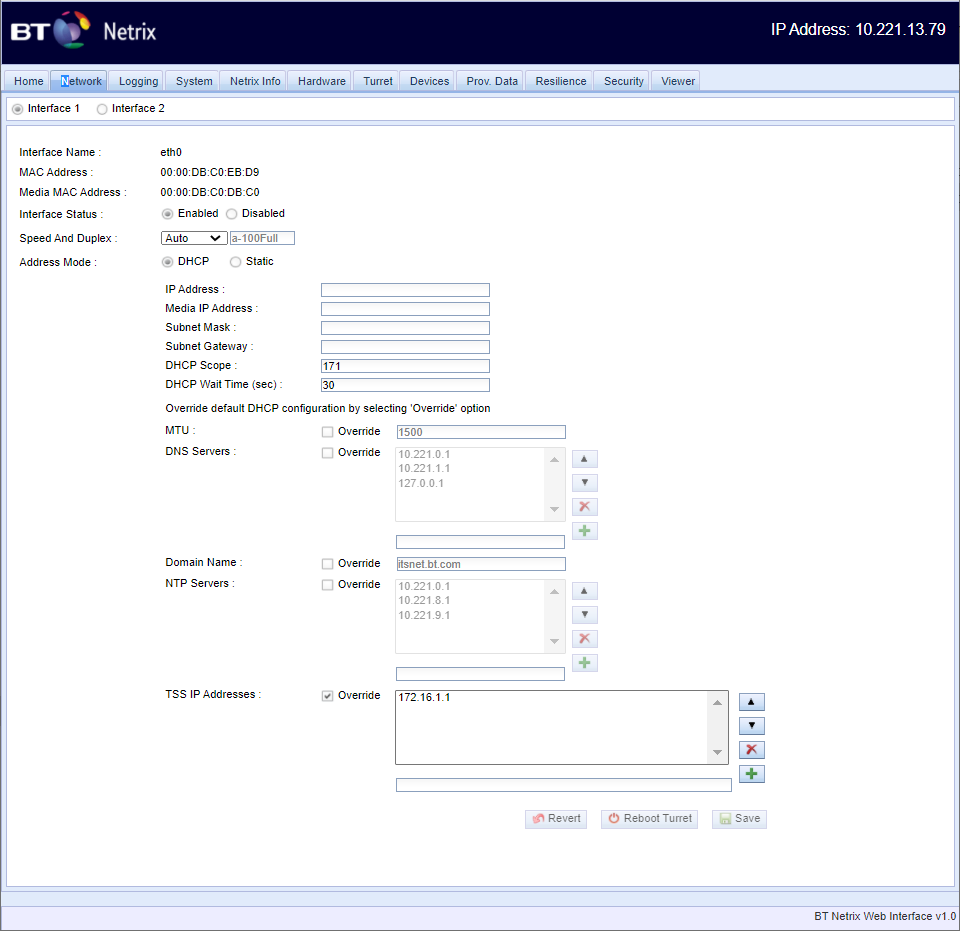
Task: Enable Domain Name Override checkbox
Action: [x=328, y=564]
